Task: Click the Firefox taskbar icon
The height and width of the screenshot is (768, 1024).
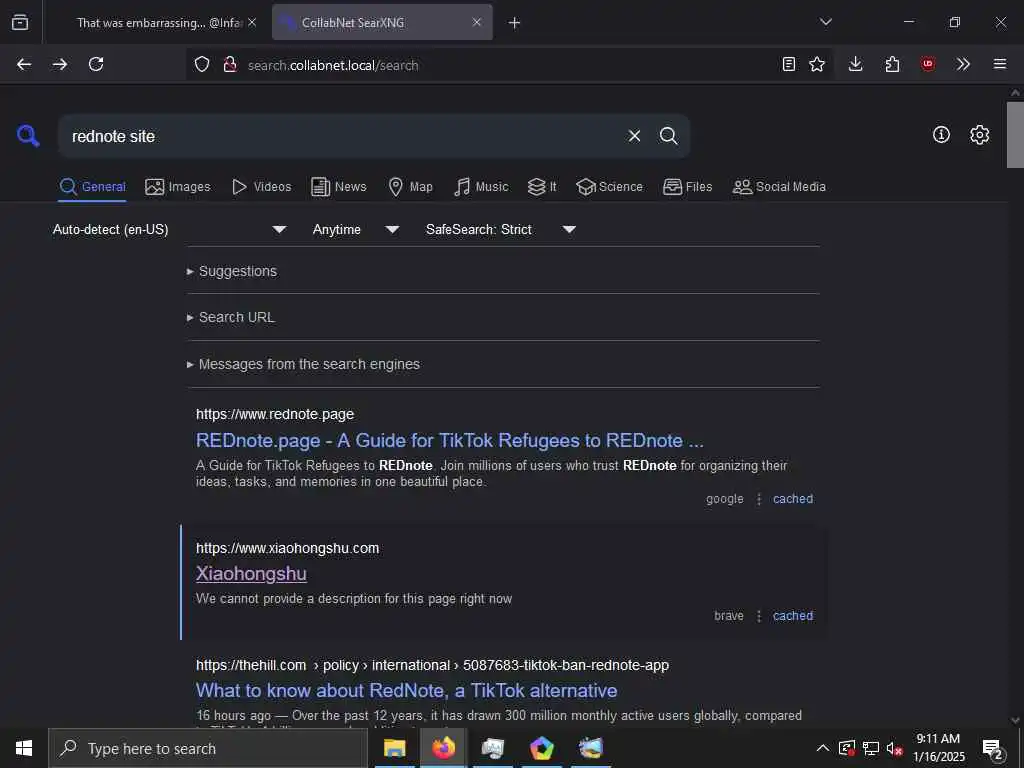Action: 443,748
